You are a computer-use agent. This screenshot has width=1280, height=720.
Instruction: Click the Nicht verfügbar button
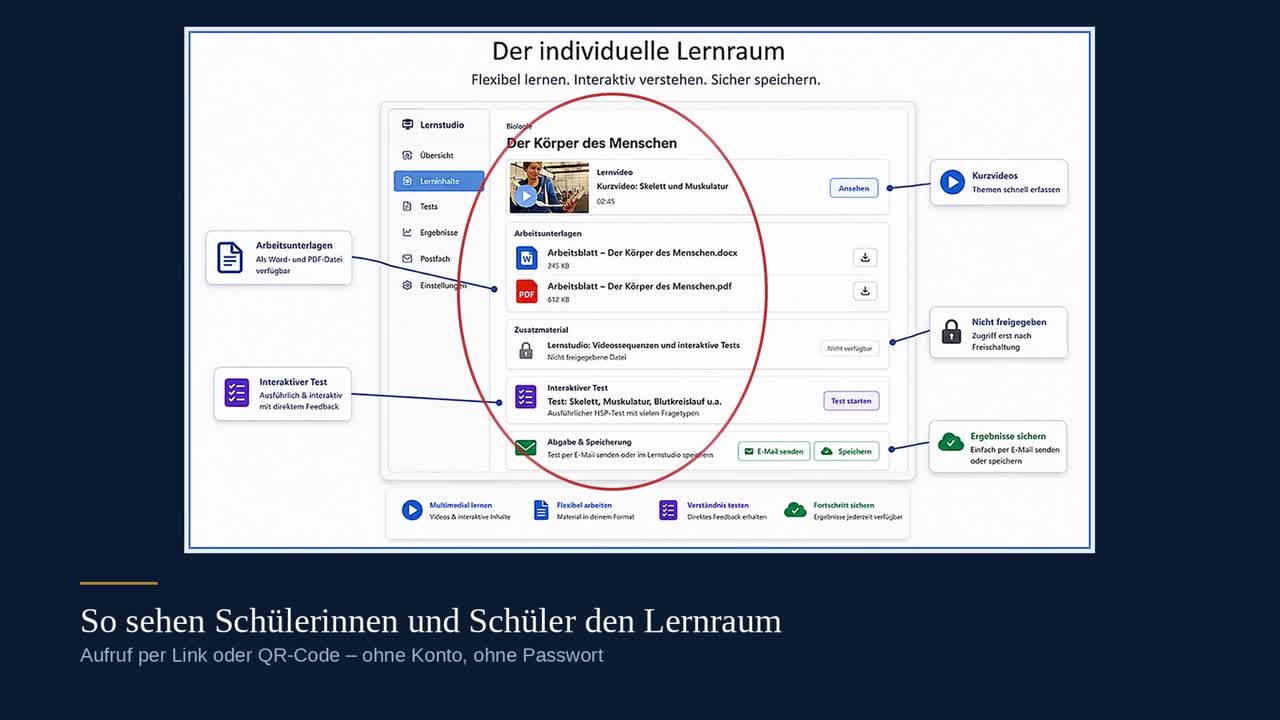850,348
